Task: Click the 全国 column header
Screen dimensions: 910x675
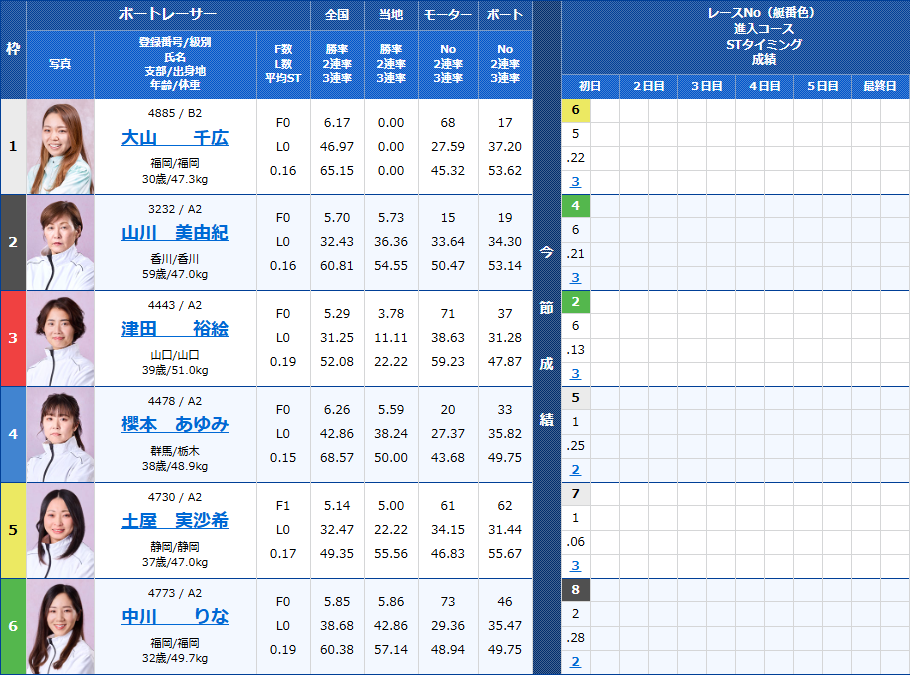Action: (x=336, y=14)
